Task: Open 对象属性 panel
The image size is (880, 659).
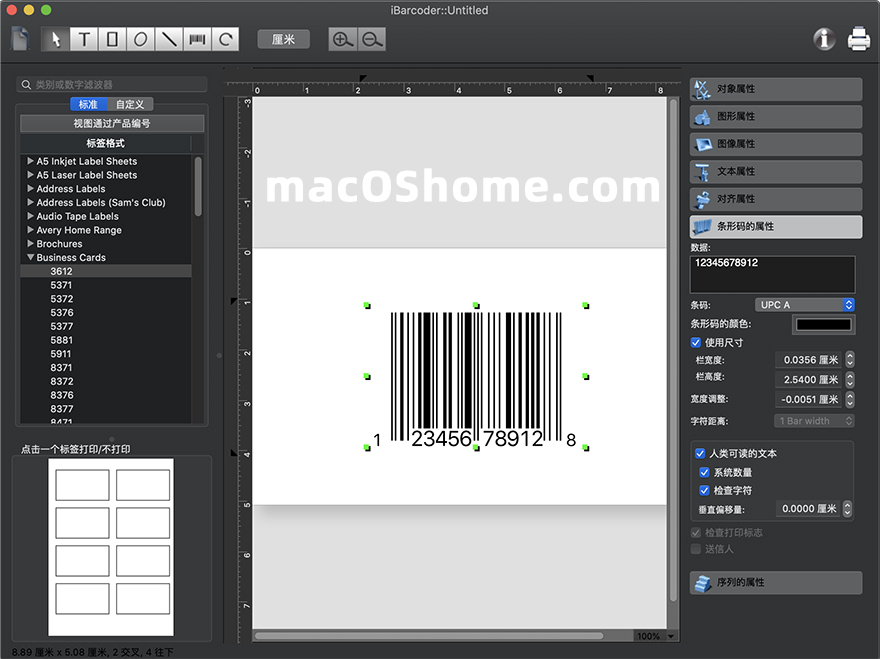Action: [776, 89]
